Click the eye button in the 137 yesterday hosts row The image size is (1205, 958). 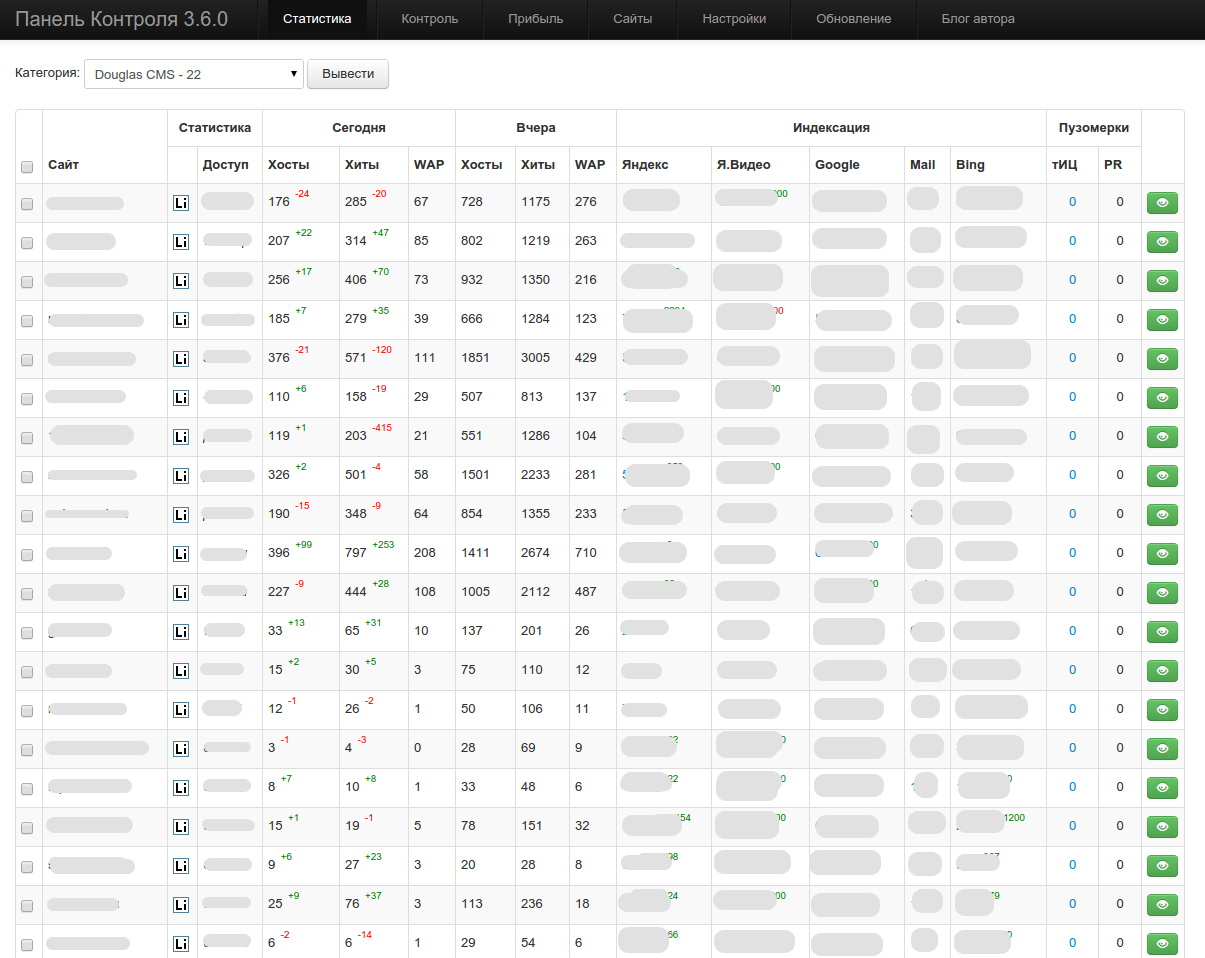[x=1162, y=632]
